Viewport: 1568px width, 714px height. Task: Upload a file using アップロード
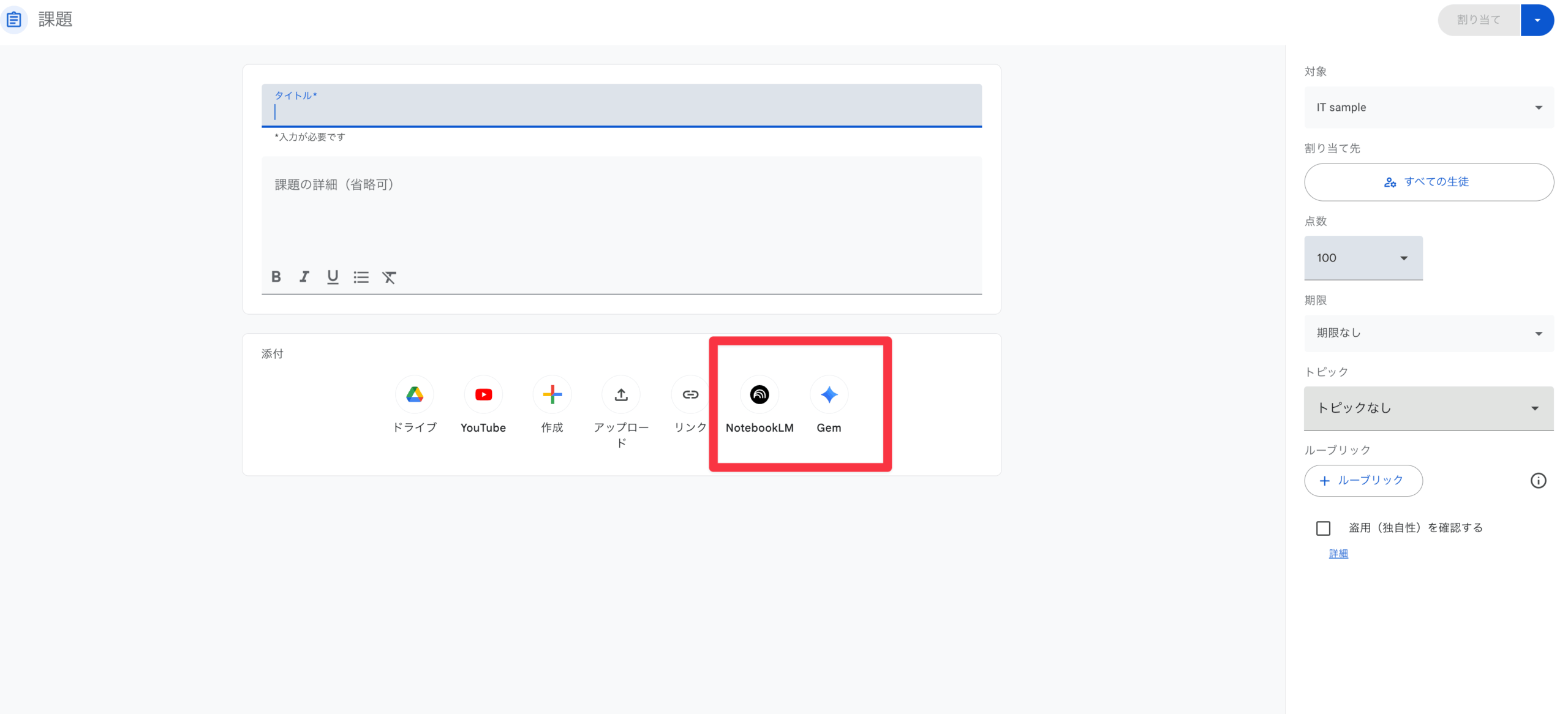[620, 394]
